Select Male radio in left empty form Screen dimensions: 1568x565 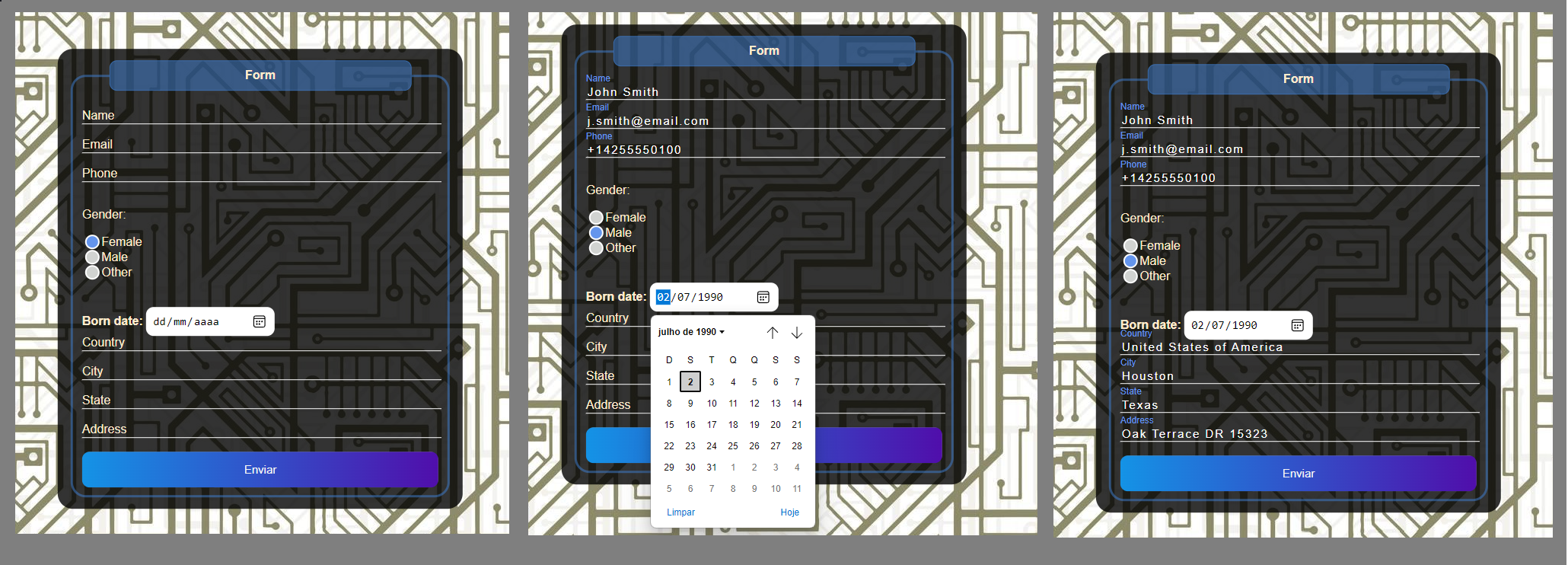point(92,257)
